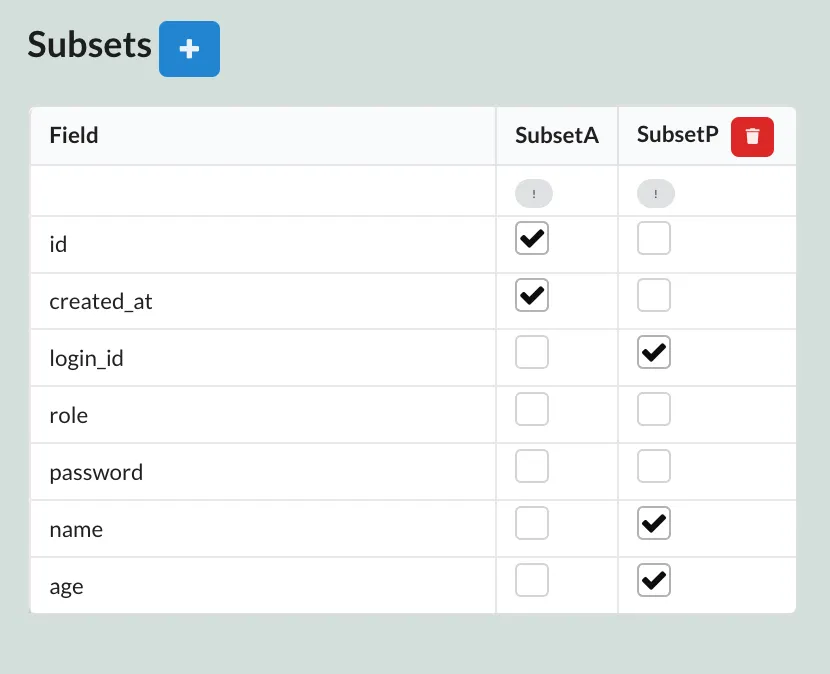
Task: Select the login_id field row
Action: [x=85, y=357]
